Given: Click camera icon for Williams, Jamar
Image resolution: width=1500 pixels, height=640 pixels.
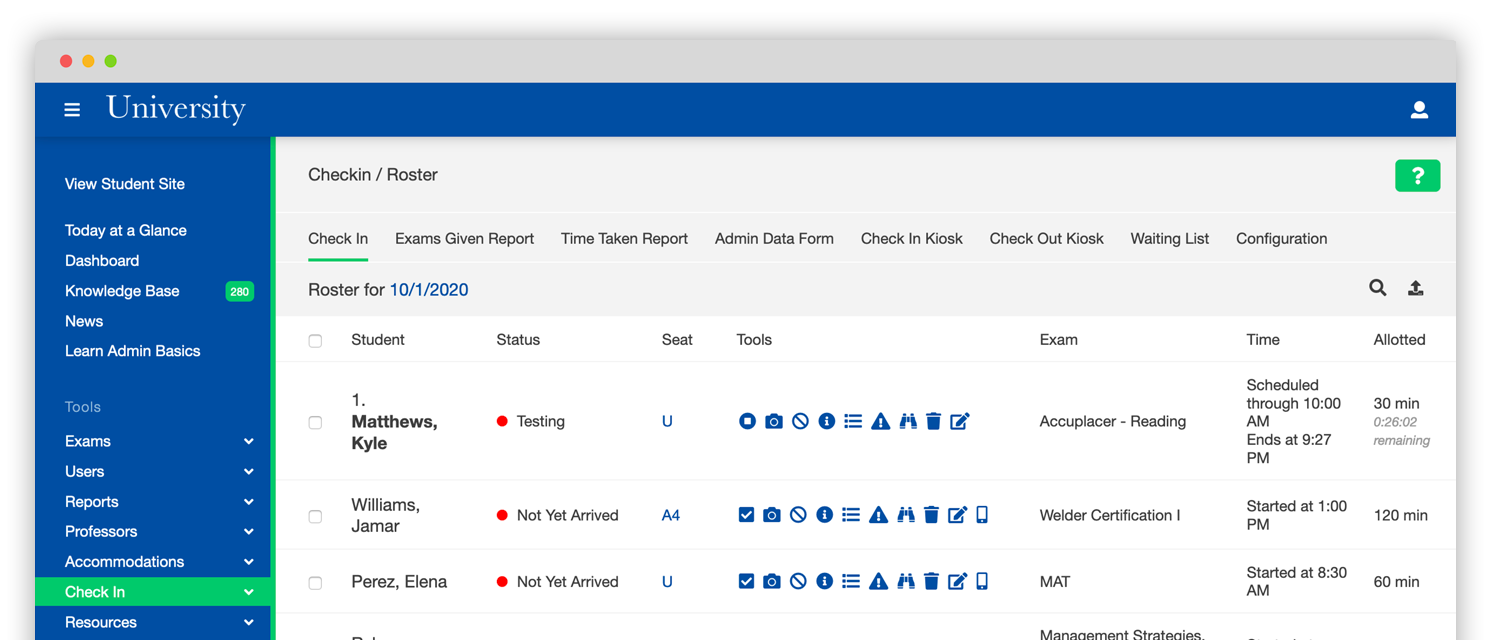Looking at the screenshot, I should [x=772, y=515].
